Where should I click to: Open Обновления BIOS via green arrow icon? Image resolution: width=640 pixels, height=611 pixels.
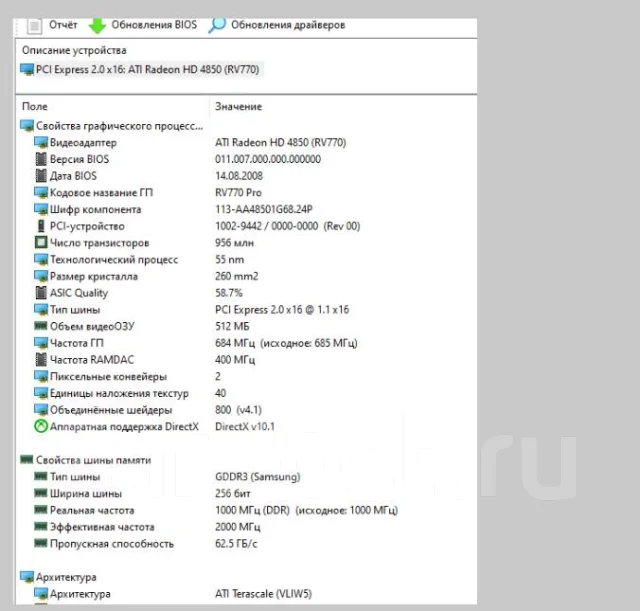pyautogui.click(x=97, y=26)
